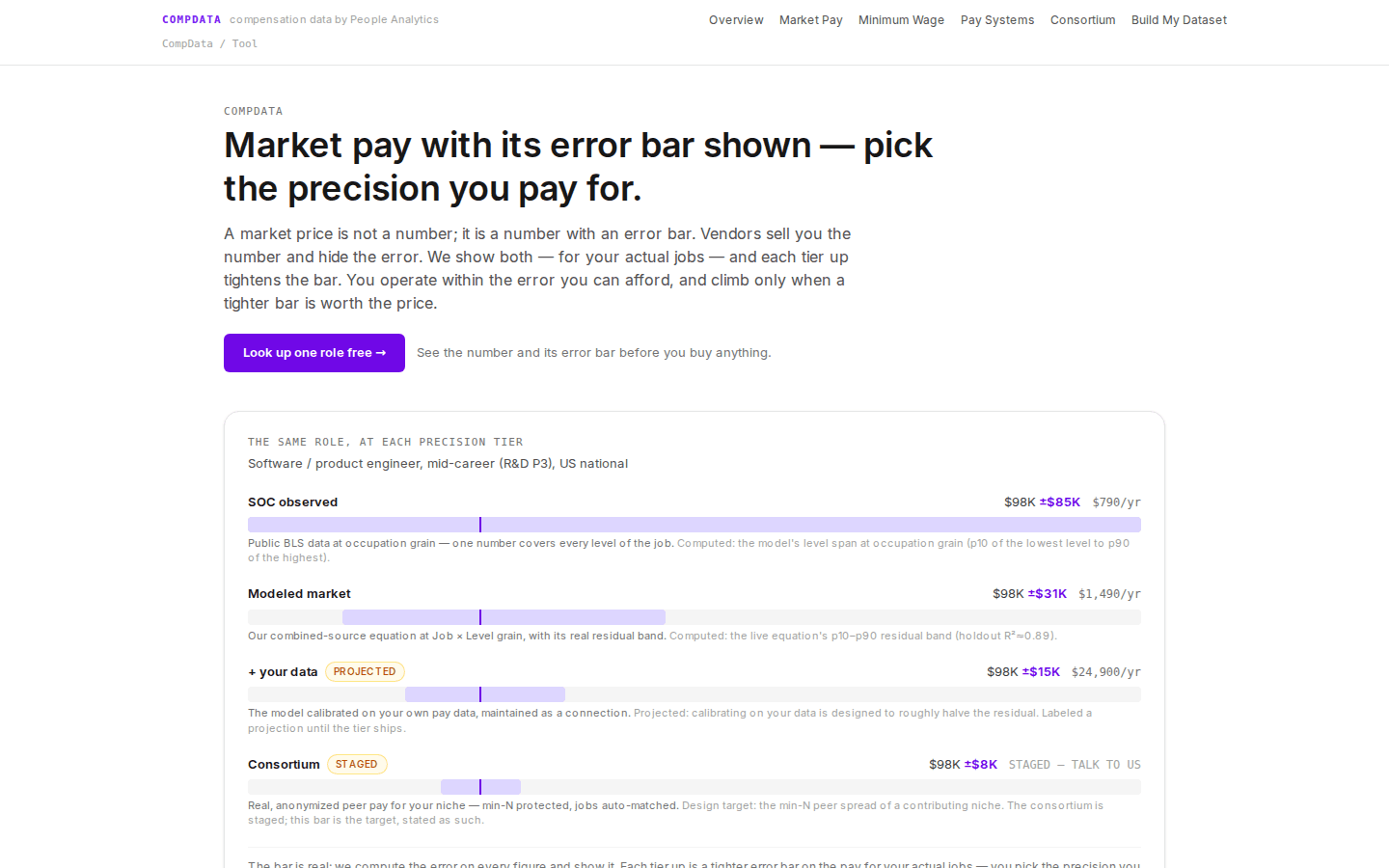Click the ±$15K error value
Image resolution: width=1389 pixels, height=868 pixels.
[1042, 672]
